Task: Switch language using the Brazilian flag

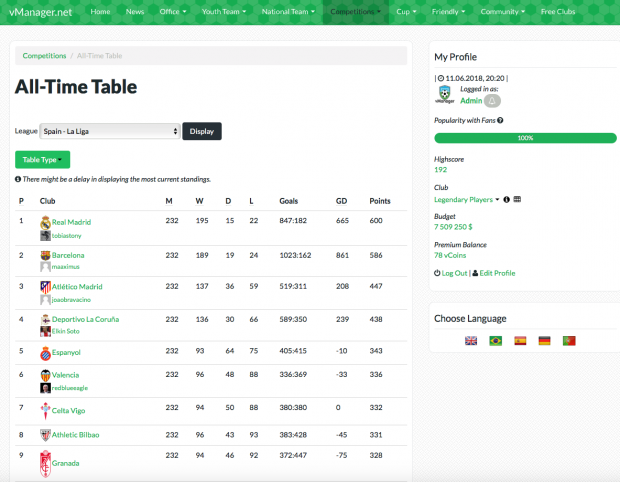Action: point(495,340)
